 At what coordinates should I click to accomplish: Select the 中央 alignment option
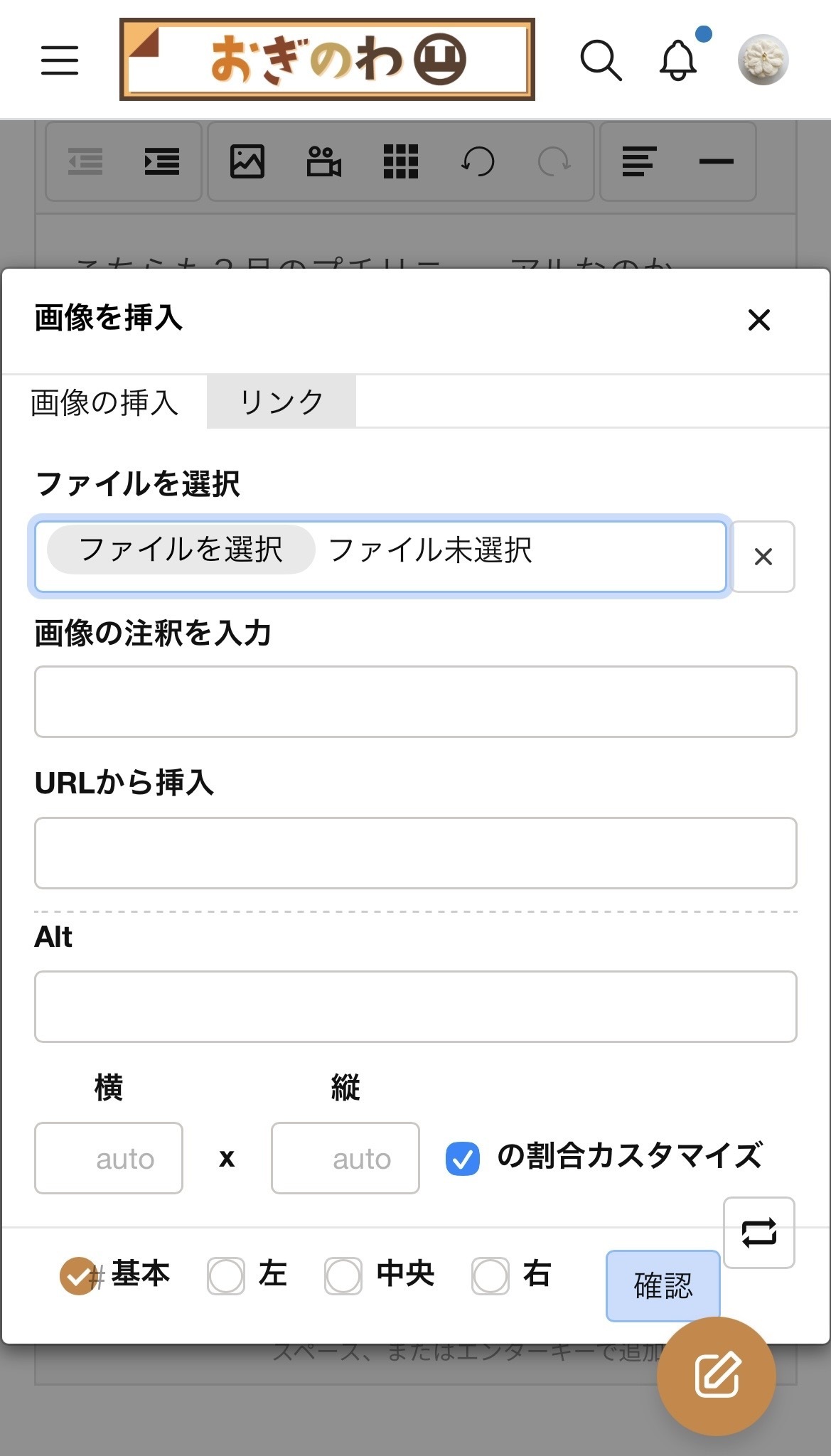point(343,1275)
